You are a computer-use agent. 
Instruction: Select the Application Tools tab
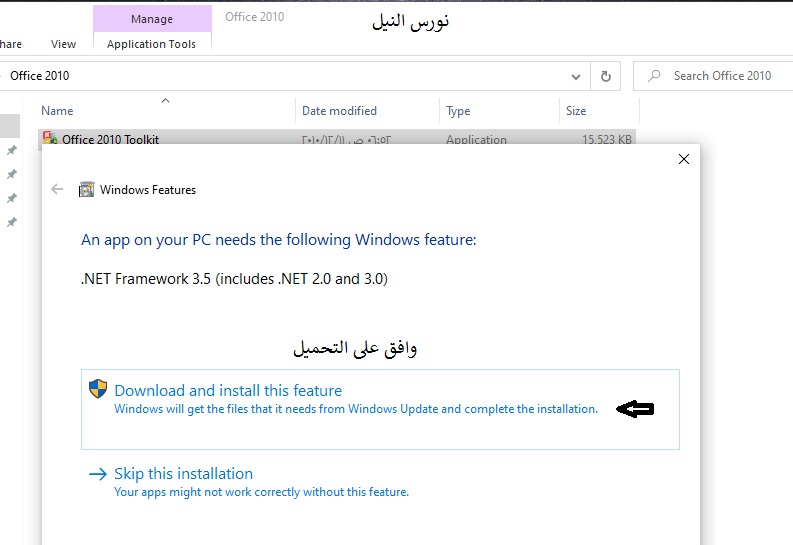(x=151, y=44)
